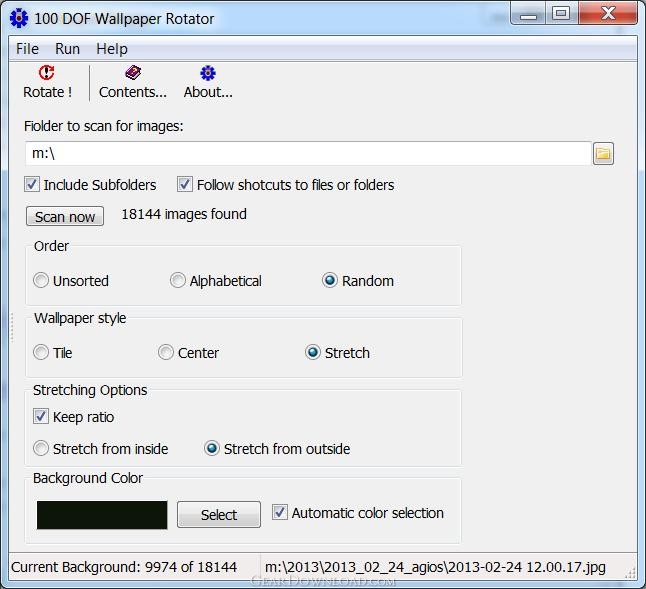Click the Select color button
Viewport: 646px width, 589px height.
point(219,514)
